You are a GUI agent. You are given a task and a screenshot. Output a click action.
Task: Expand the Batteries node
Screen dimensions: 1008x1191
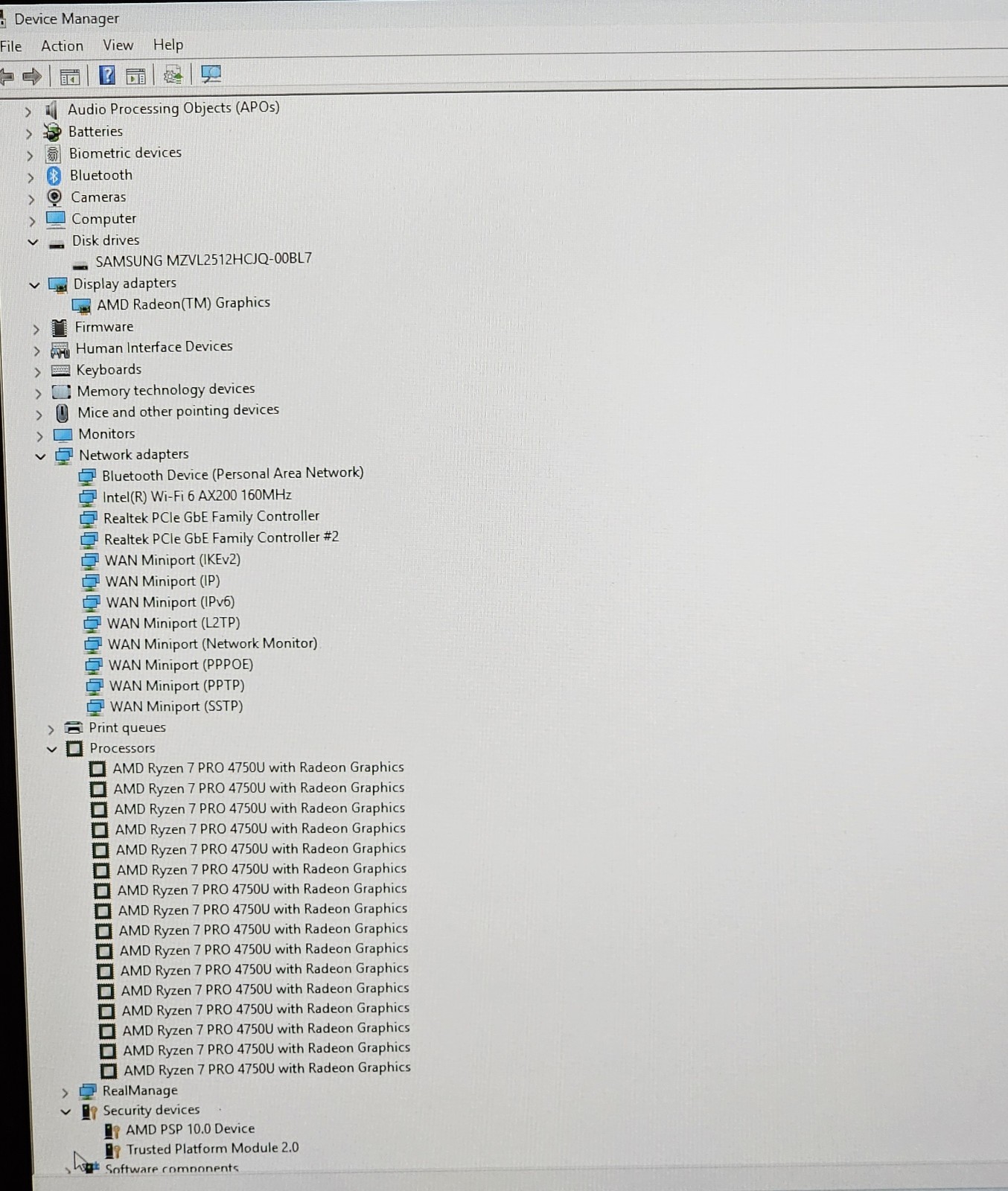click(28, 133)
